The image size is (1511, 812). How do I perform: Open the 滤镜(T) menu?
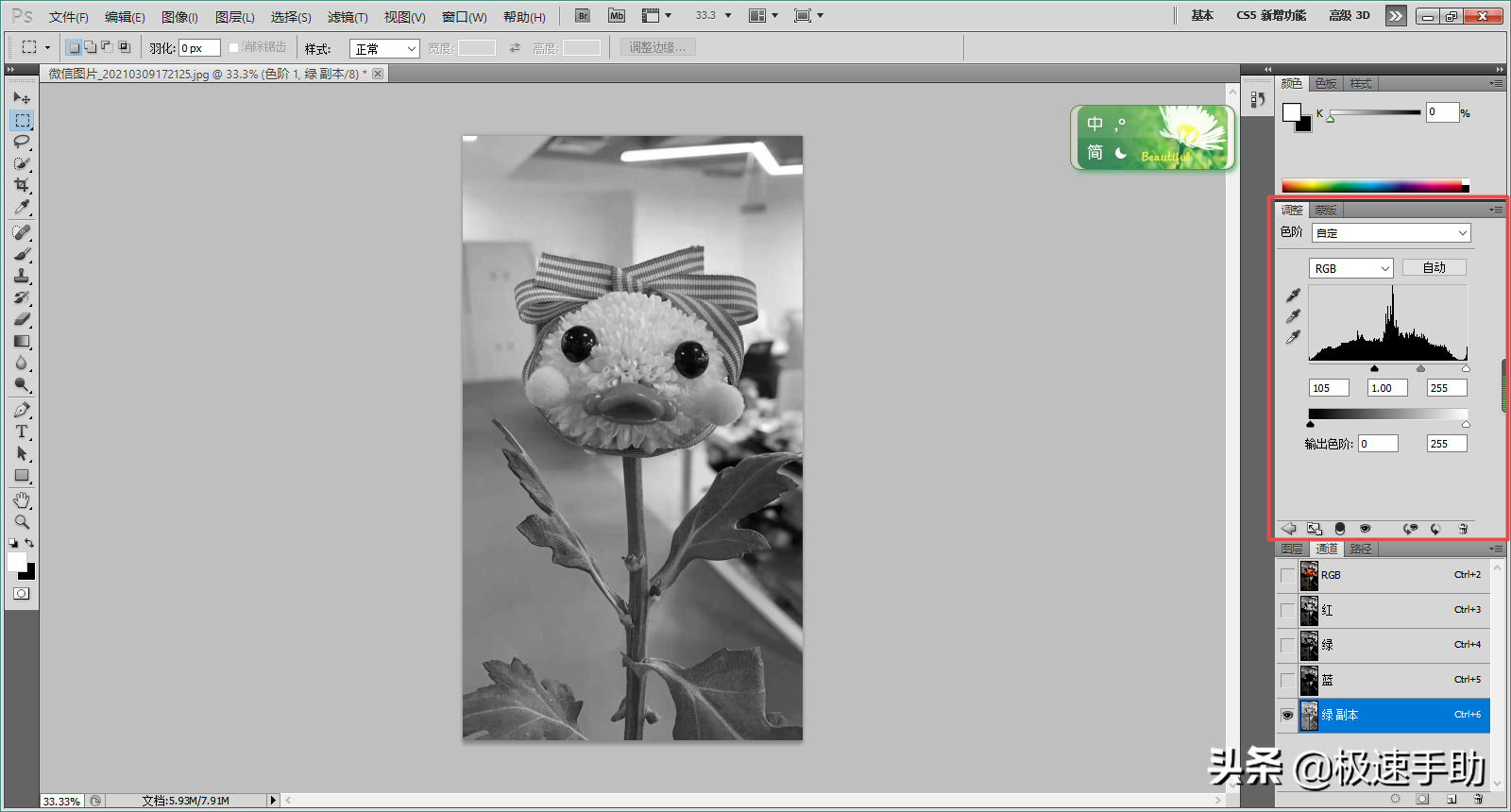[348, 17]
